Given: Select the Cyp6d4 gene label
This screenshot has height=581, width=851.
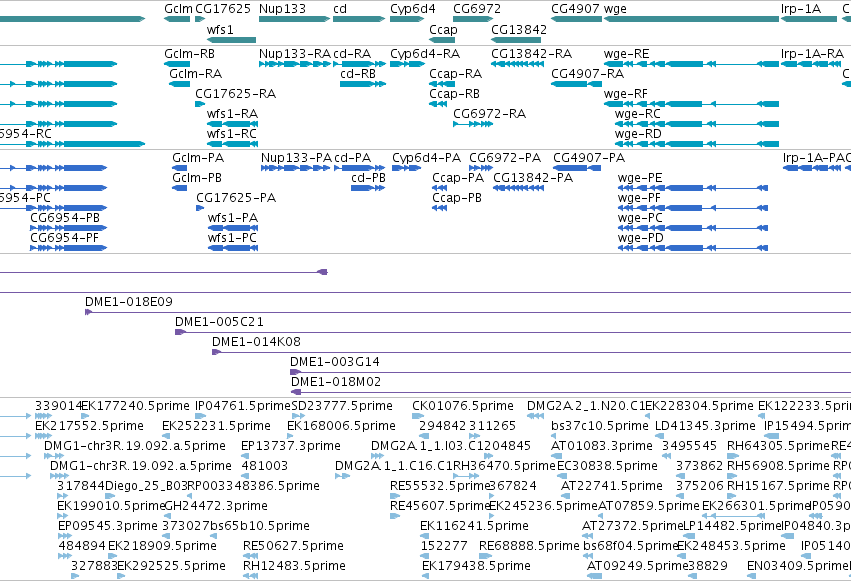Looking at the screenshot, I should click(x=412, y=9).
